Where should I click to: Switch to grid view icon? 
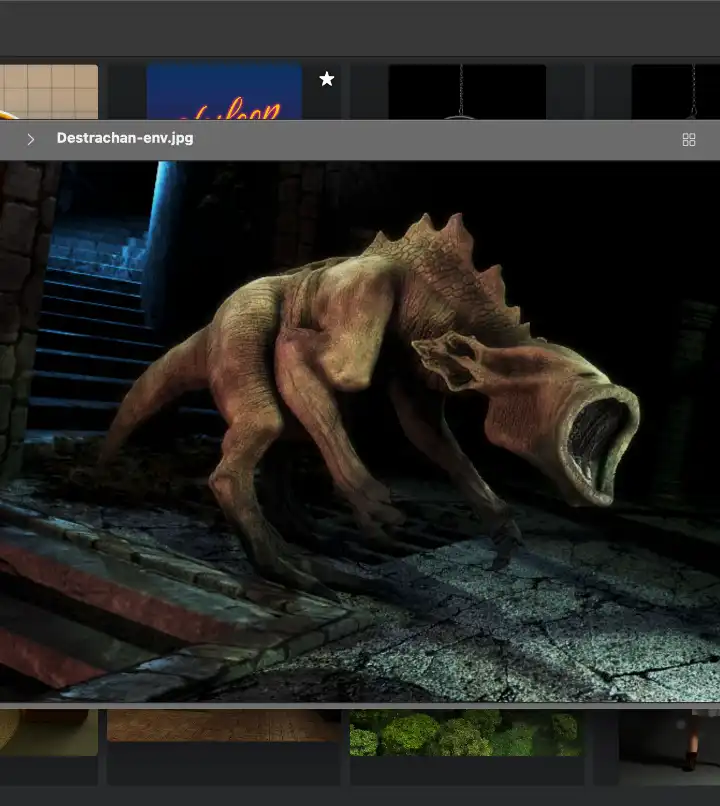689,140
